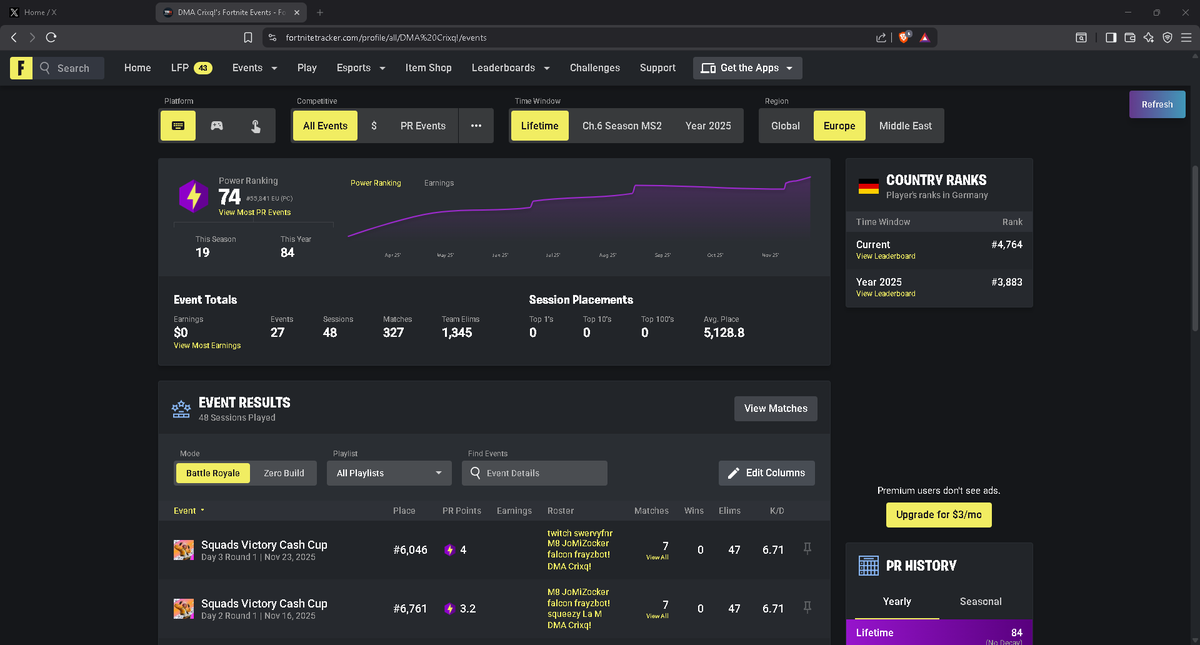Click the View Matches button
Screen dimensions: 1200x645
(776, 408)
